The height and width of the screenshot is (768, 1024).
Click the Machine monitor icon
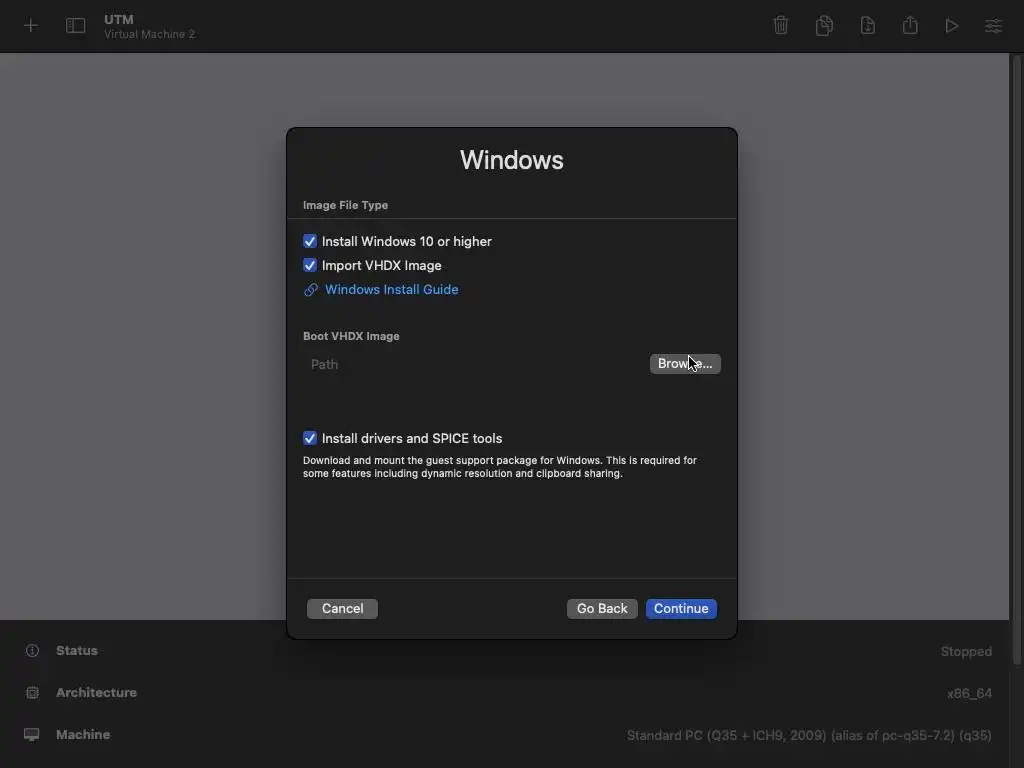(31, 735)
